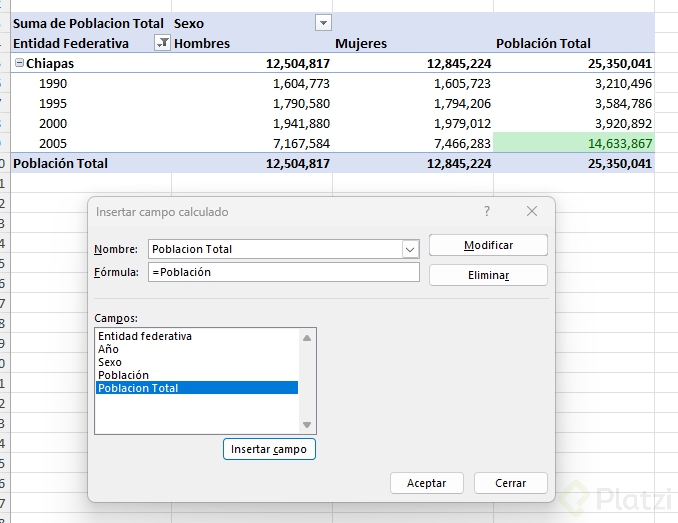Click the Insertar campo button
This screenshot has height=523, width=678.
tap(269, 450)
